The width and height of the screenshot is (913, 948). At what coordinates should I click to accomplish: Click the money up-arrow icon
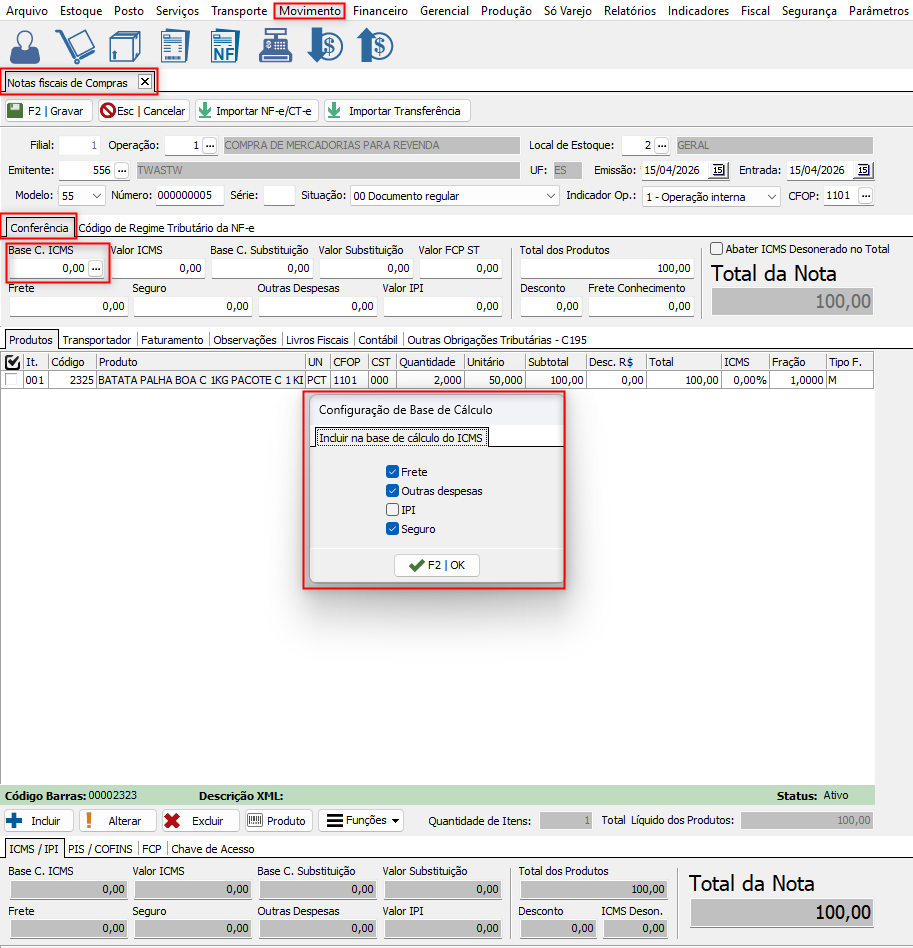pyautogui.click(x=375, y=46)
